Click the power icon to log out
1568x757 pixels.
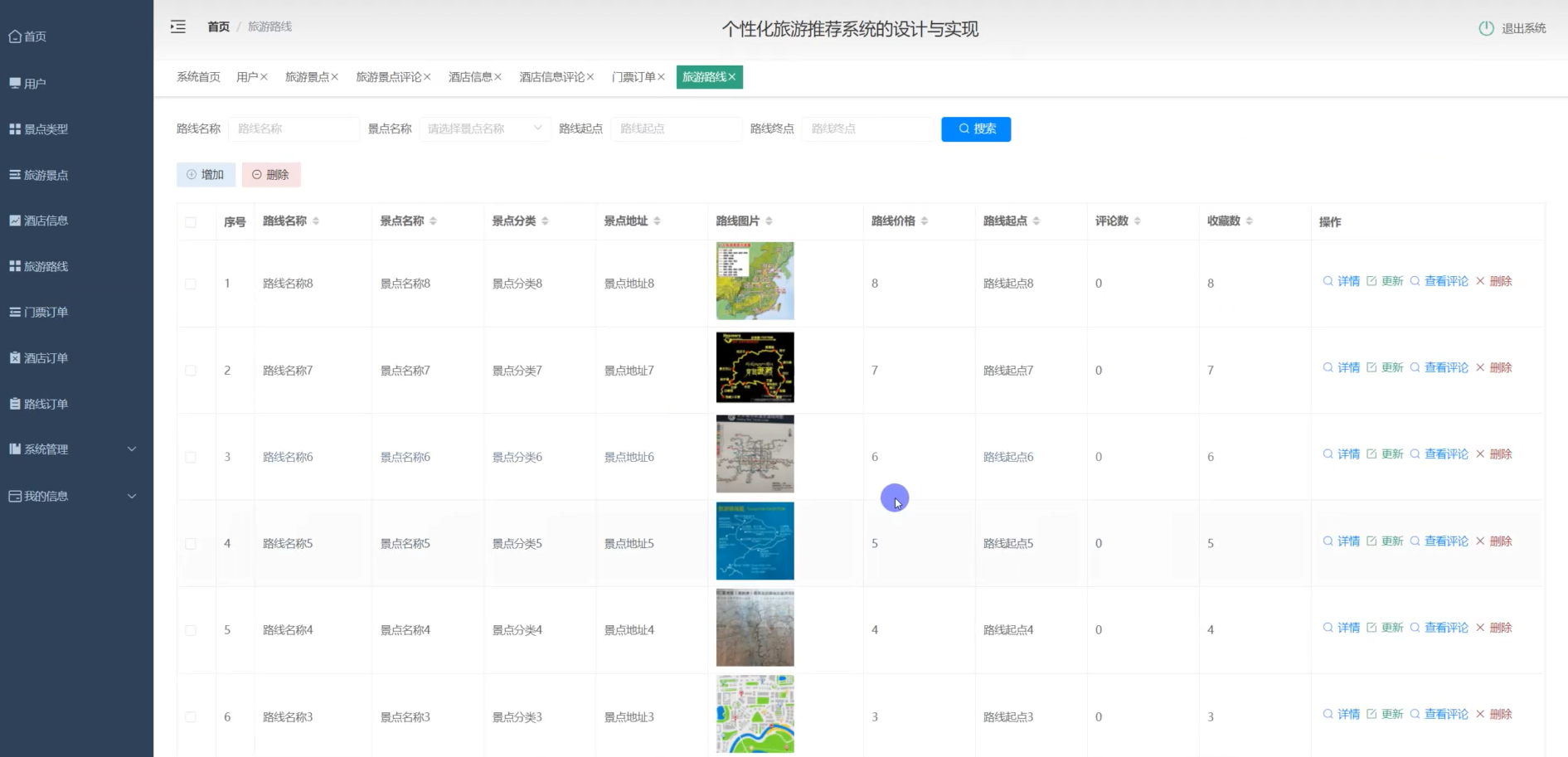pyautogui.click(x=1486, y=28)
